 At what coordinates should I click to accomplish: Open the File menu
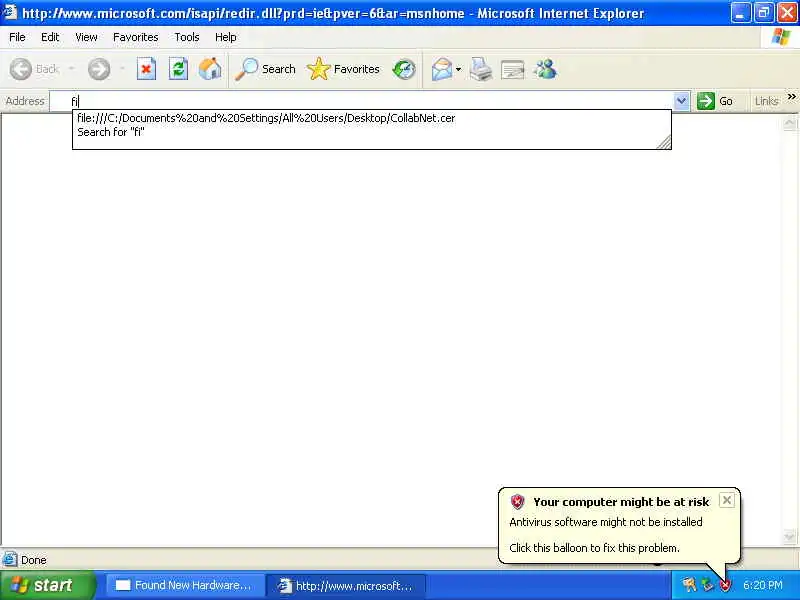(17, 37)
